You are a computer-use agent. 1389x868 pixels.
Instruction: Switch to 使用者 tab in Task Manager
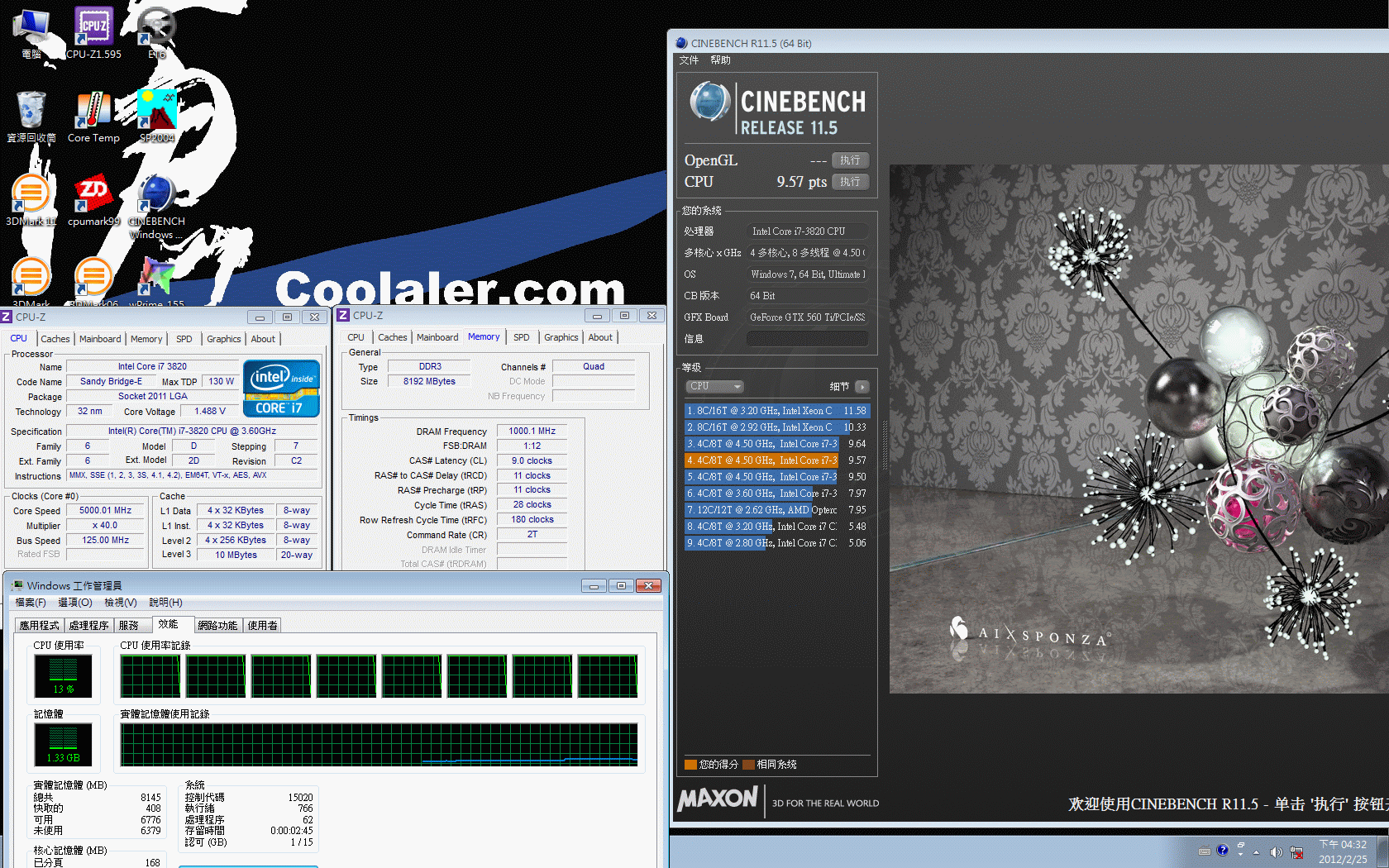click(x=263, y=625)
